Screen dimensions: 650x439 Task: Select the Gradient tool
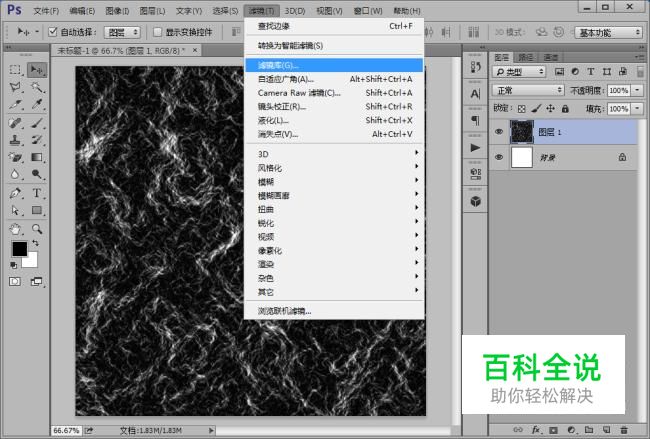(37, 157)
